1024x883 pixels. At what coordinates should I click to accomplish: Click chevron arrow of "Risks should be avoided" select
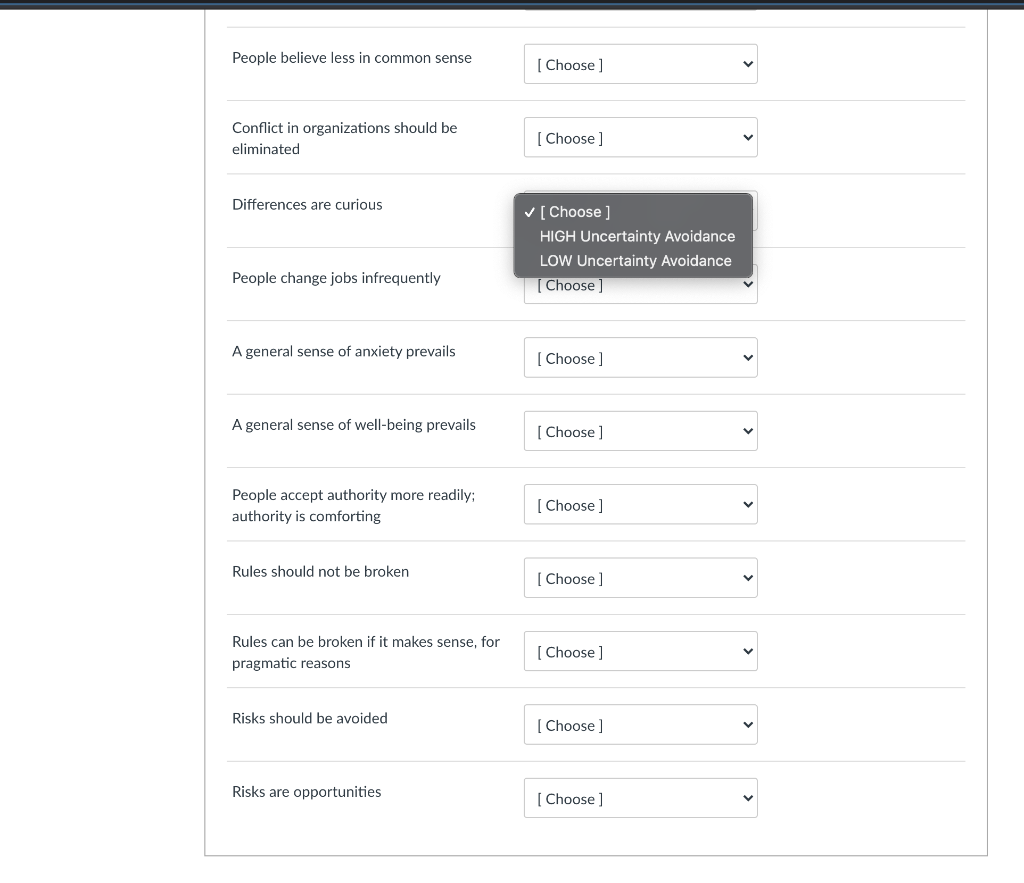[747, 725]
